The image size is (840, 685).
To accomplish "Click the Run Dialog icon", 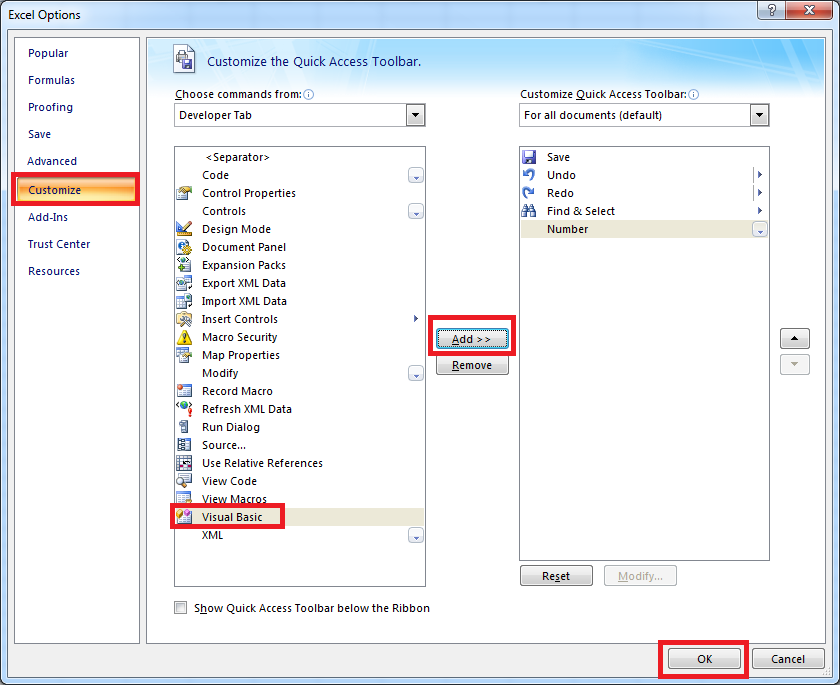I will point(184,427).
